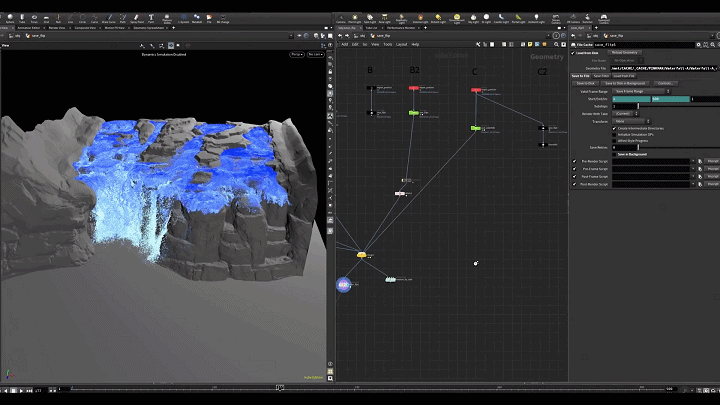The height and width of the screenshot is (405, 720).
Task: Switch to the Load from File tab
Action: [x=625, y=75]
